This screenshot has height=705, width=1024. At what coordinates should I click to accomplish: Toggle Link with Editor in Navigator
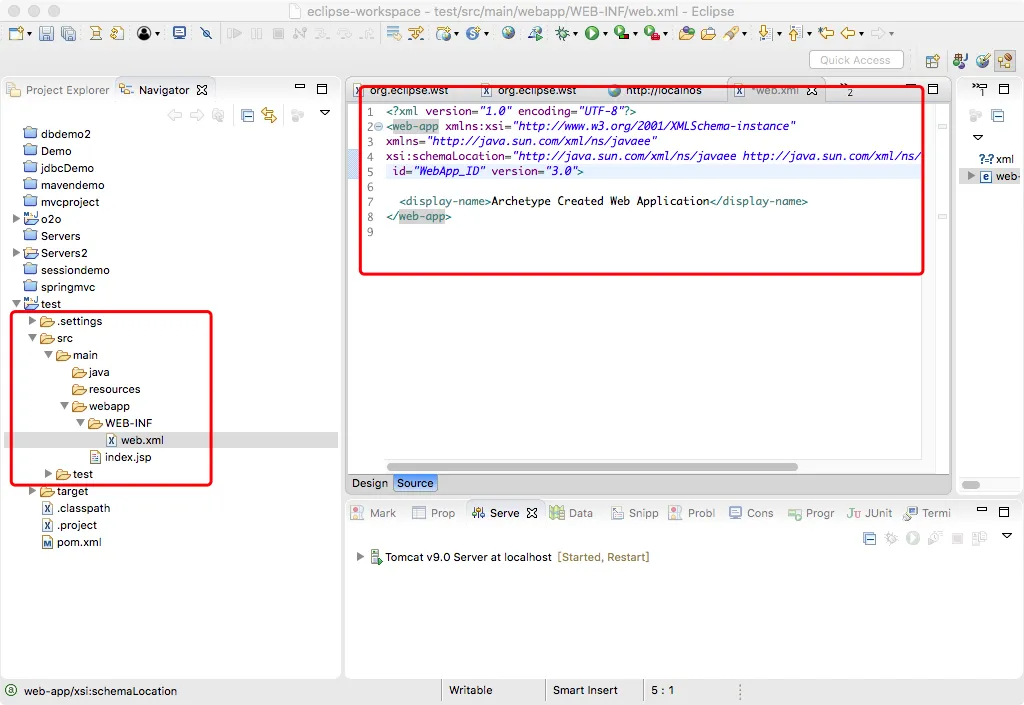[269, 115]
